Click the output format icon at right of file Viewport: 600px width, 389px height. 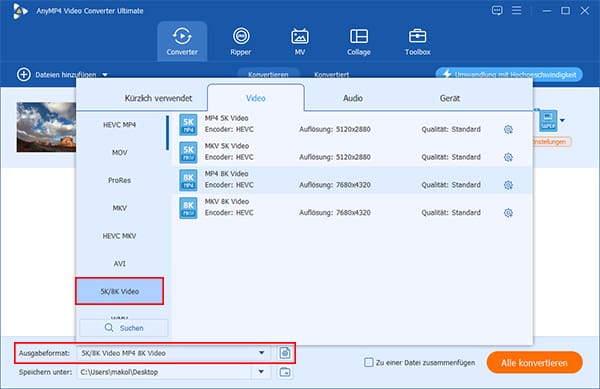click(x=548, y=120)
